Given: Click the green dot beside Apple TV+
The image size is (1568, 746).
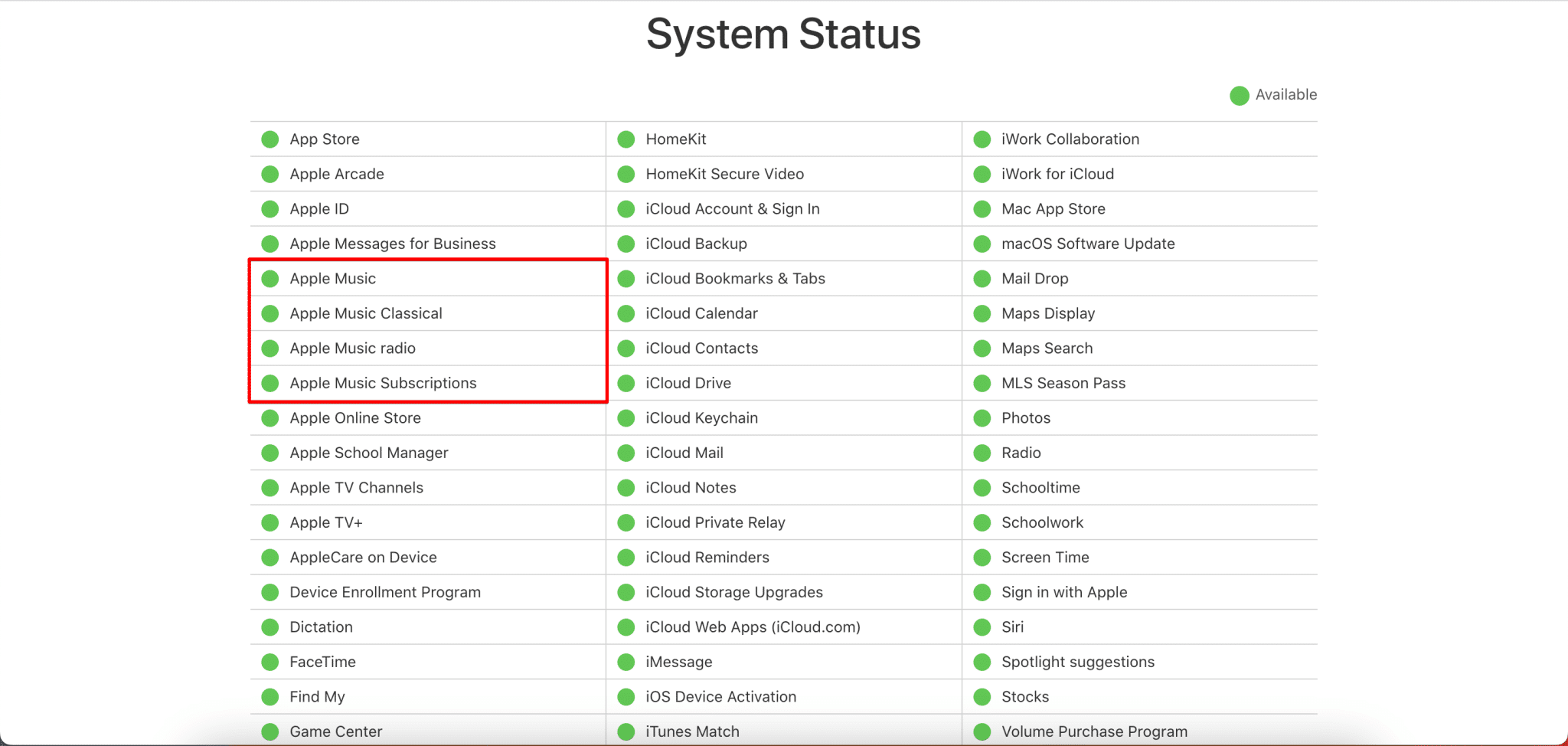Looking at the screenshot, I should (x=269, y=522).
